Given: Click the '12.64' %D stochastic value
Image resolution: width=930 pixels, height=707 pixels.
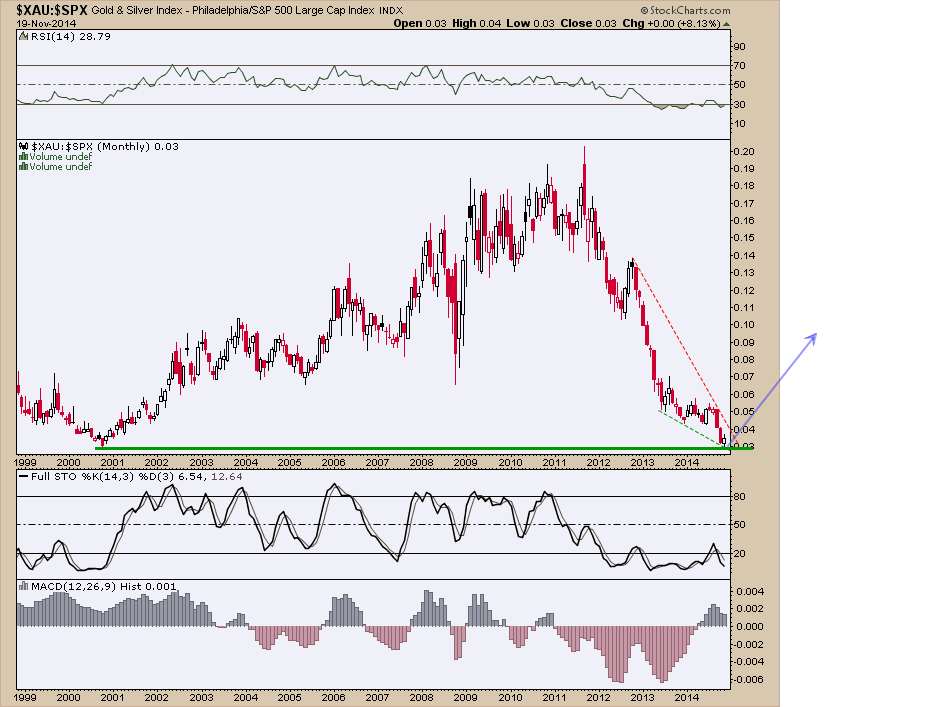Looking at the screenshot, I should click(x=227, y=477).
